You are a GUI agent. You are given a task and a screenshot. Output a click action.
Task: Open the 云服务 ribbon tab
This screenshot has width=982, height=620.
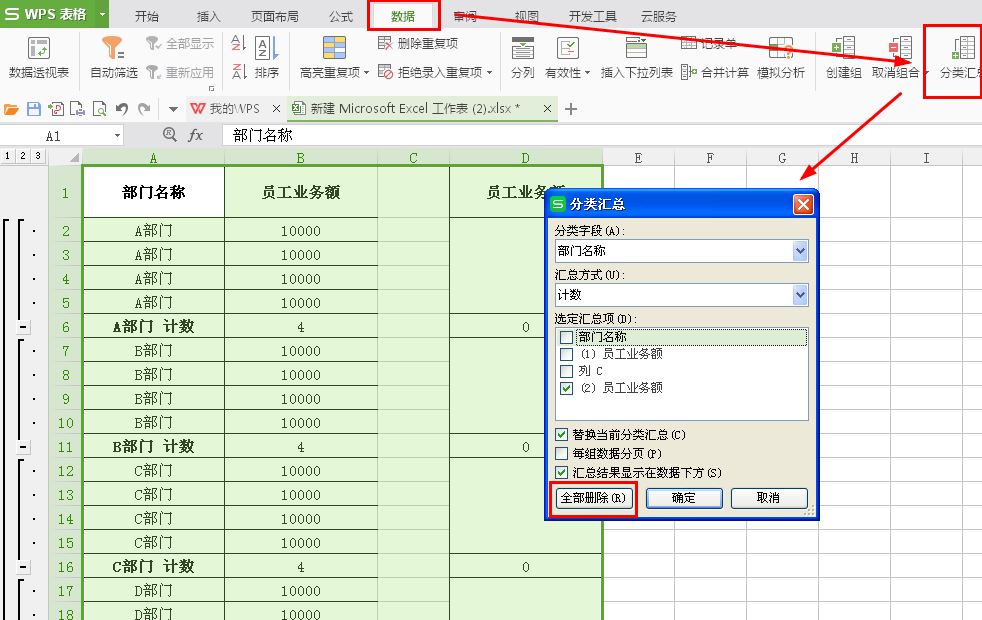coord(659,16)
